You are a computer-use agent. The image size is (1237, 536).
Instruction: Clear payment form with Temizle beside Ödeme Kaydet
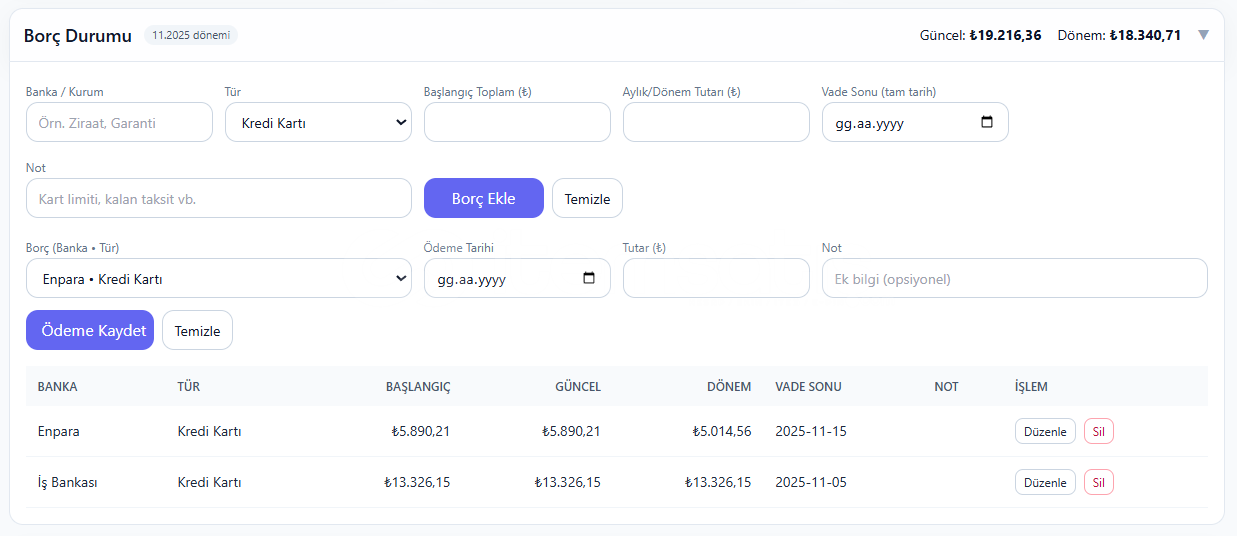[x=197, y=330]
